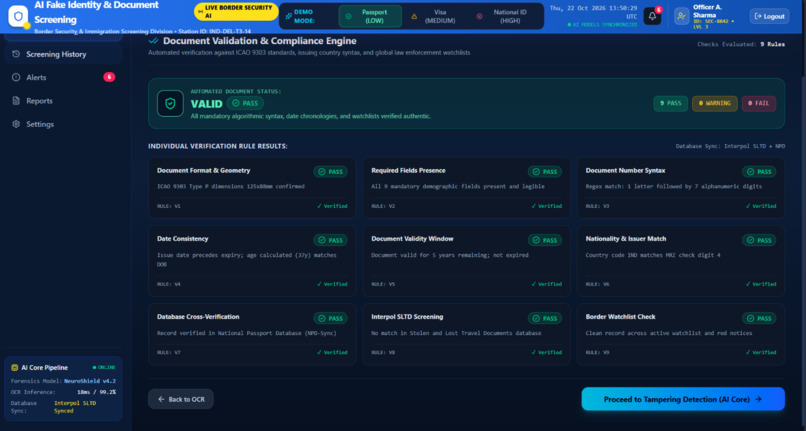Open Settings in the sidebar
Viewport: 806px width, 431px height.
tap(63, 124)
